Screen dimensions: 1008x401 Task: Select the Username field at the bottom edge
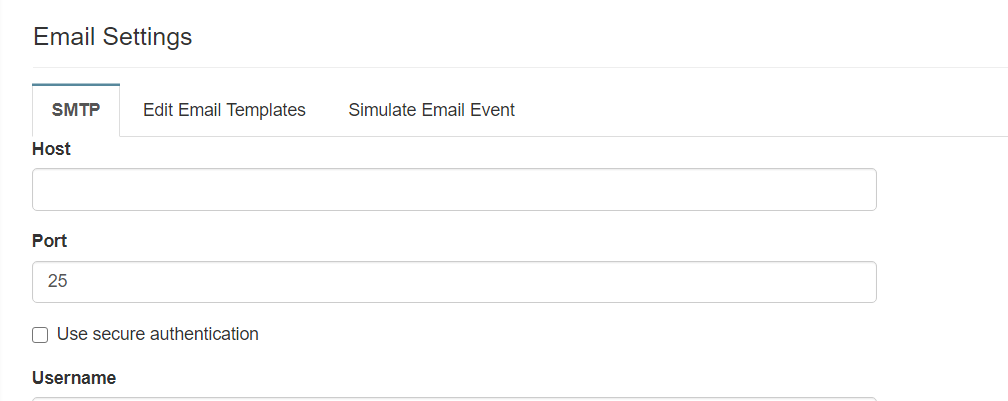[x=454, y=398]
